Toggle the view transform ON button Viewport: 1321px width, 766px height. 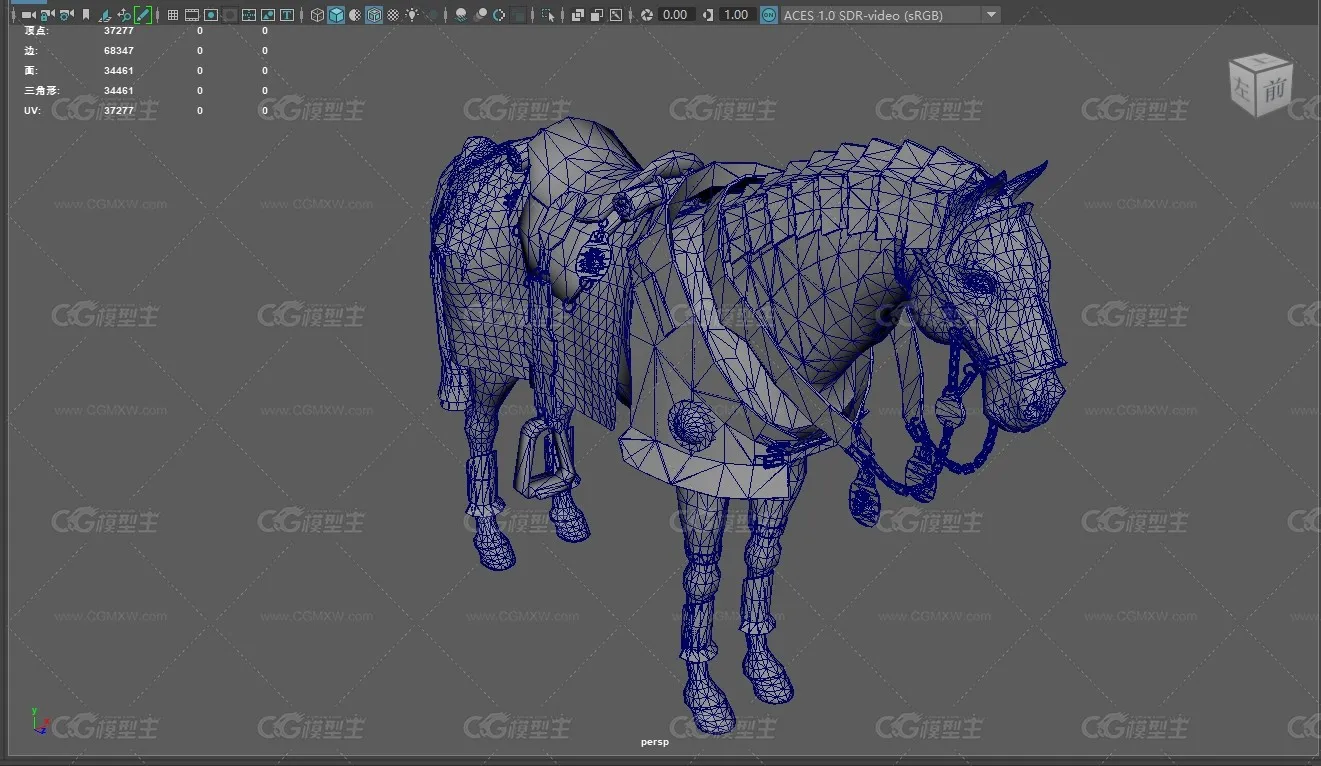click(x=768, y=15)
